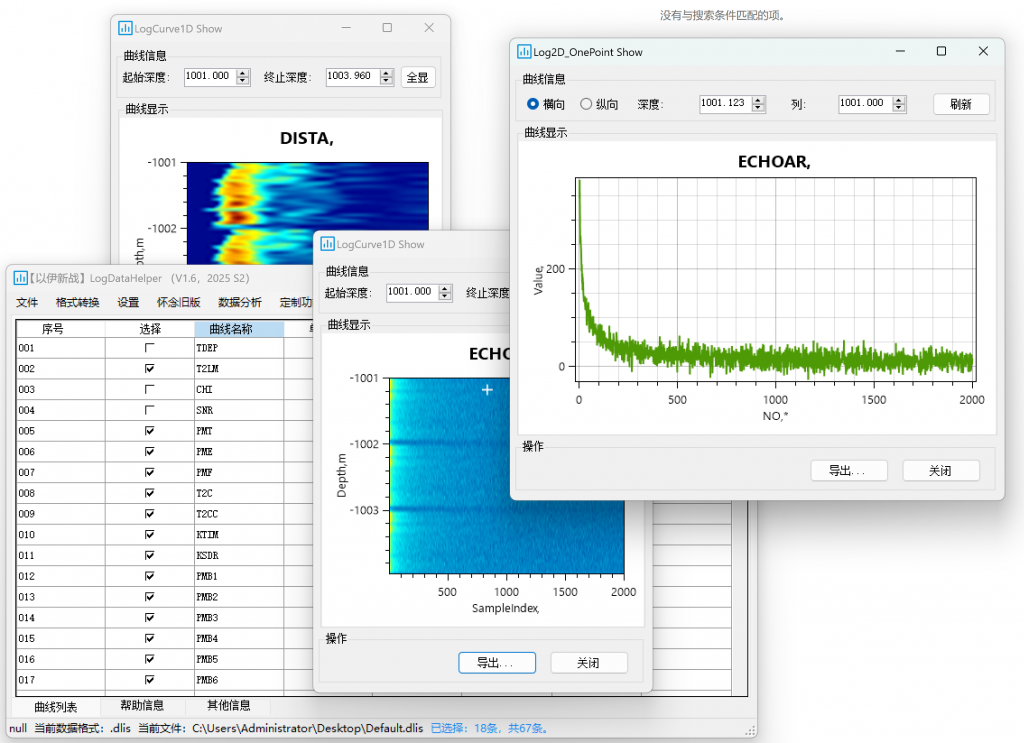This screenshot has height=743, width=1024.
Task: Open the 数据分析 menu
Action: [x=240, y=303]
